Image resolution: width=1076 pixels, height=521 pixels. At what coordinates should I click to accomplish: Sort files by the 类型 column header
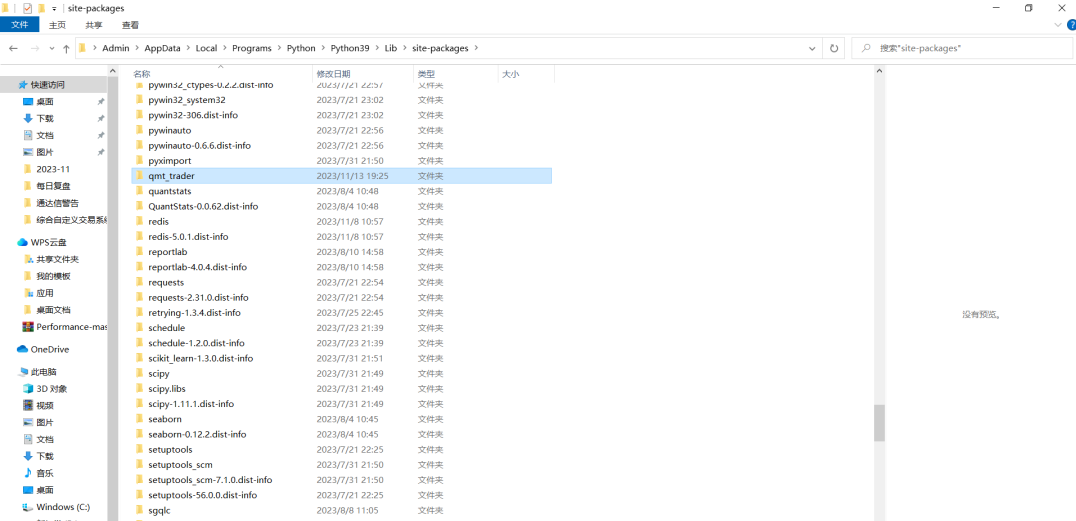point(426,73)
